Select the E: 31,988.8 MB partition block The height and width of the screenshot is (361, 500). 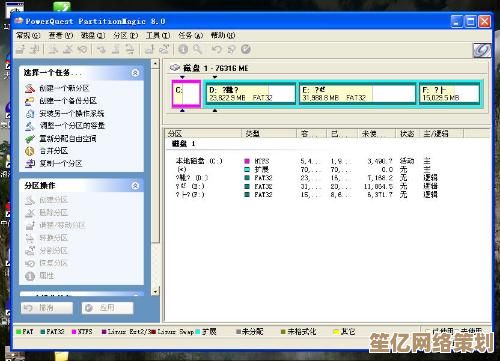[358, 94]
